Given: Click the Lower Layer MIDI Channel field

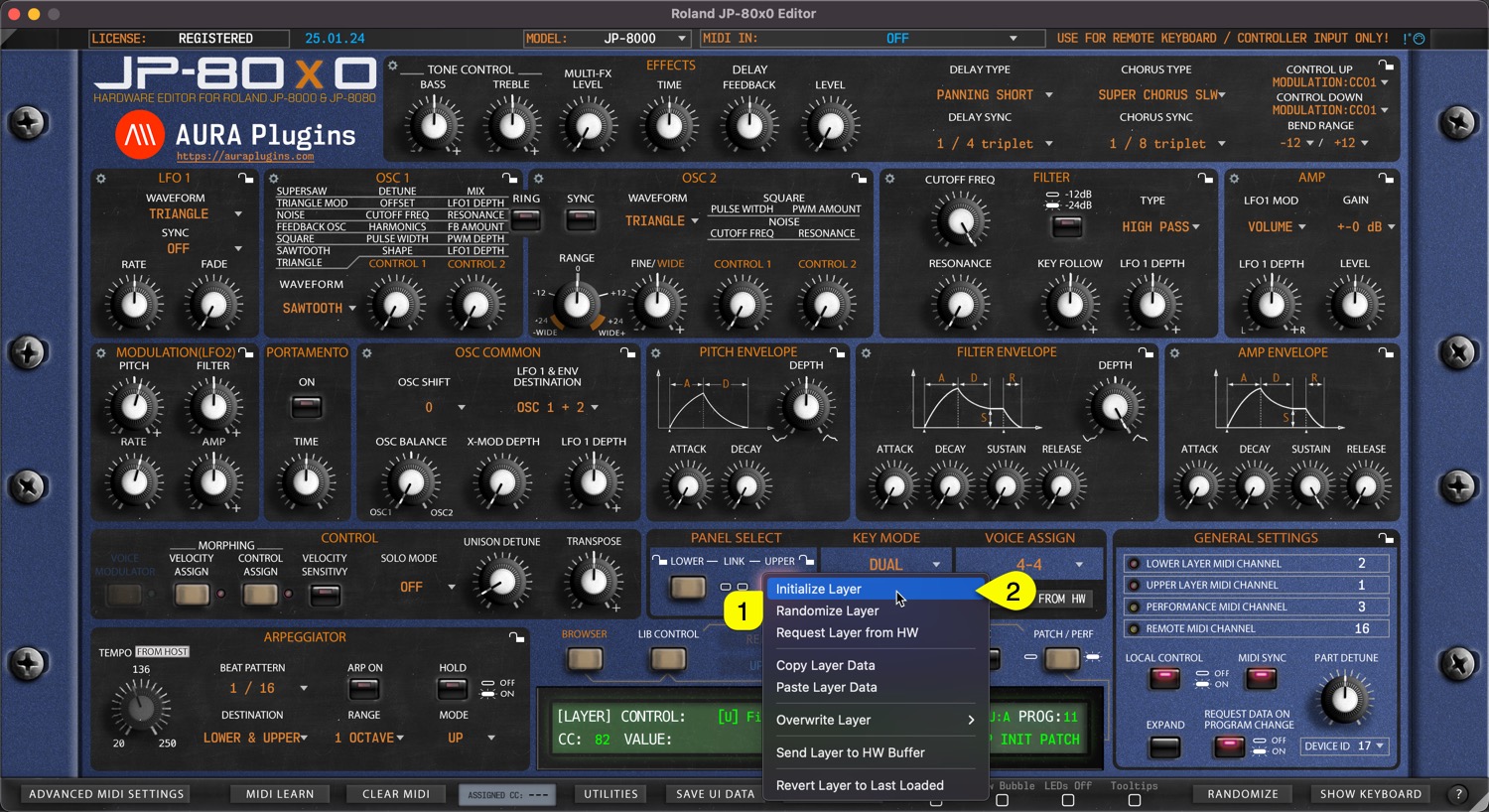Looking at the screenshot, I should click(x=1256, y=564).
